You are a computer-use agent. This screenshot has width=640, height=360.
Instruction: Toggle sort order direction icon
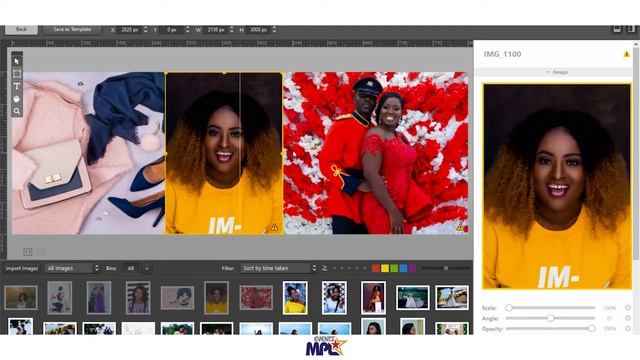point(324,268)
